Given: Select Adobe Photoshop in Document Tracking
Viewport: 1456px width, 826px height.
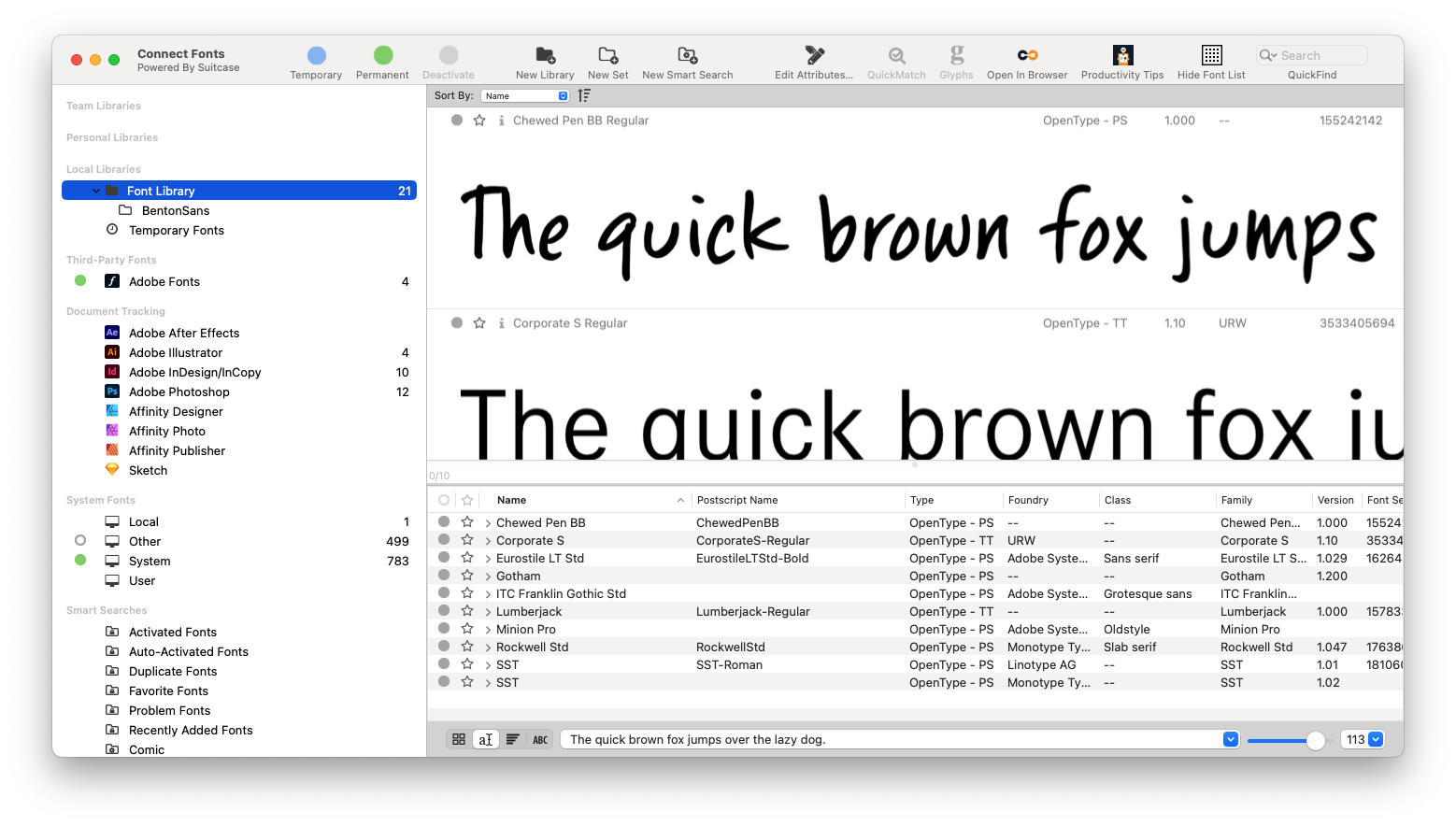Looking at the screenshot, I should [x=178, y=392].
